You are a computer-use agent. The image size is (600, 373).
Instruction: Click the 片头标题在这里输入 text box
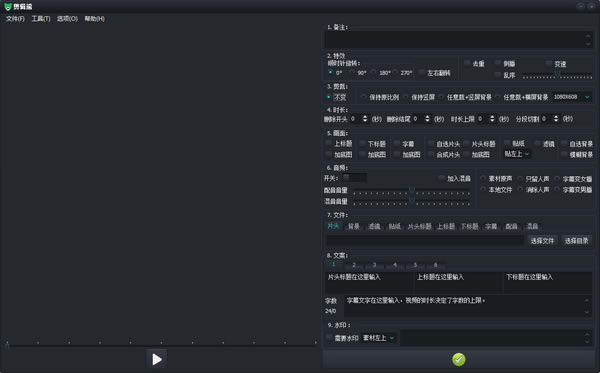point(369,282)
